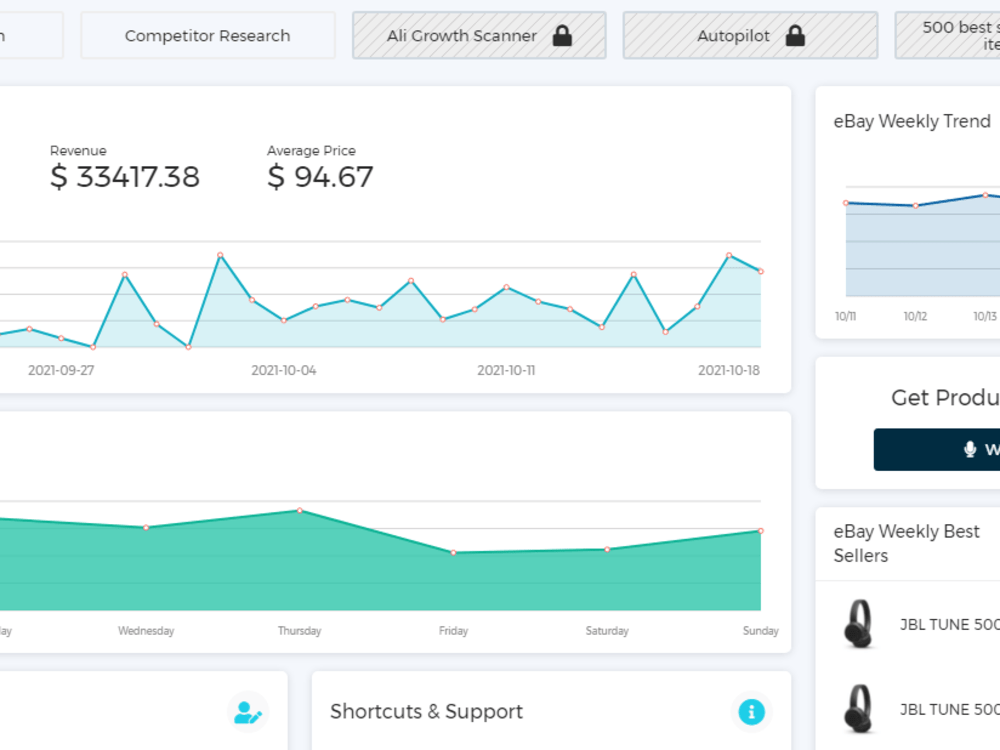The width and height of the screenshot is (1000, 750).
Task: Click the lock icon on Autopilot
Action: [795, 36]
